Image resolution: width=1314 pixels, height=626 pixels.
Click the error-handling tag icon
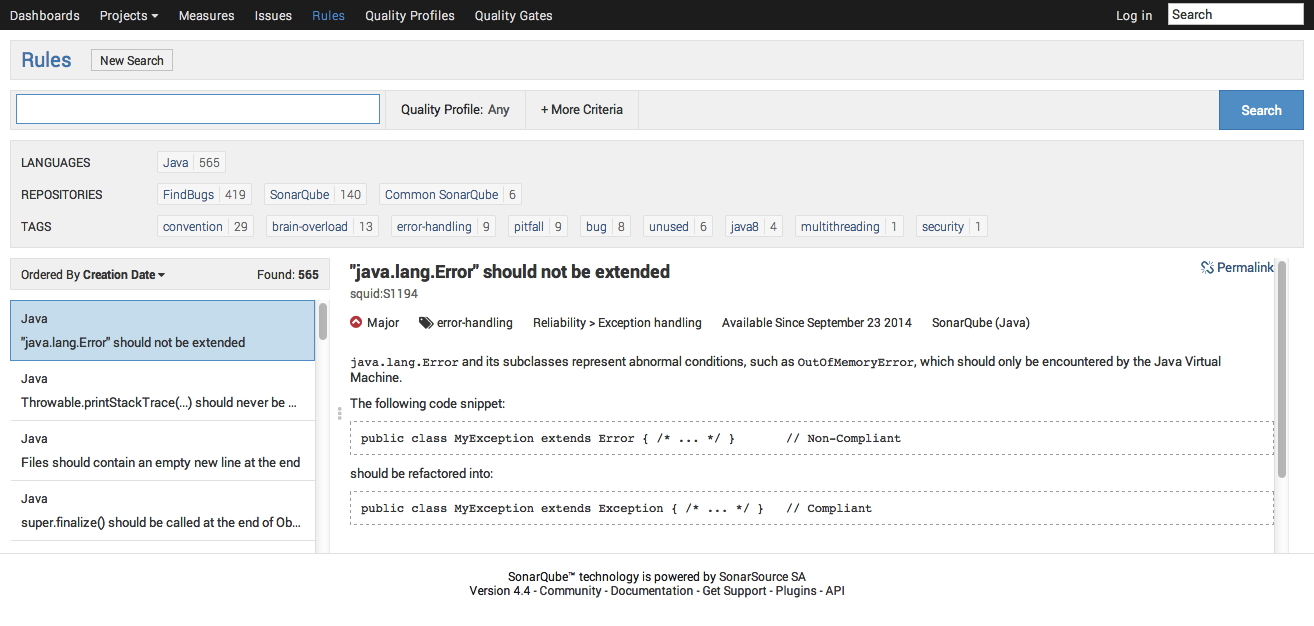(426, 323)
